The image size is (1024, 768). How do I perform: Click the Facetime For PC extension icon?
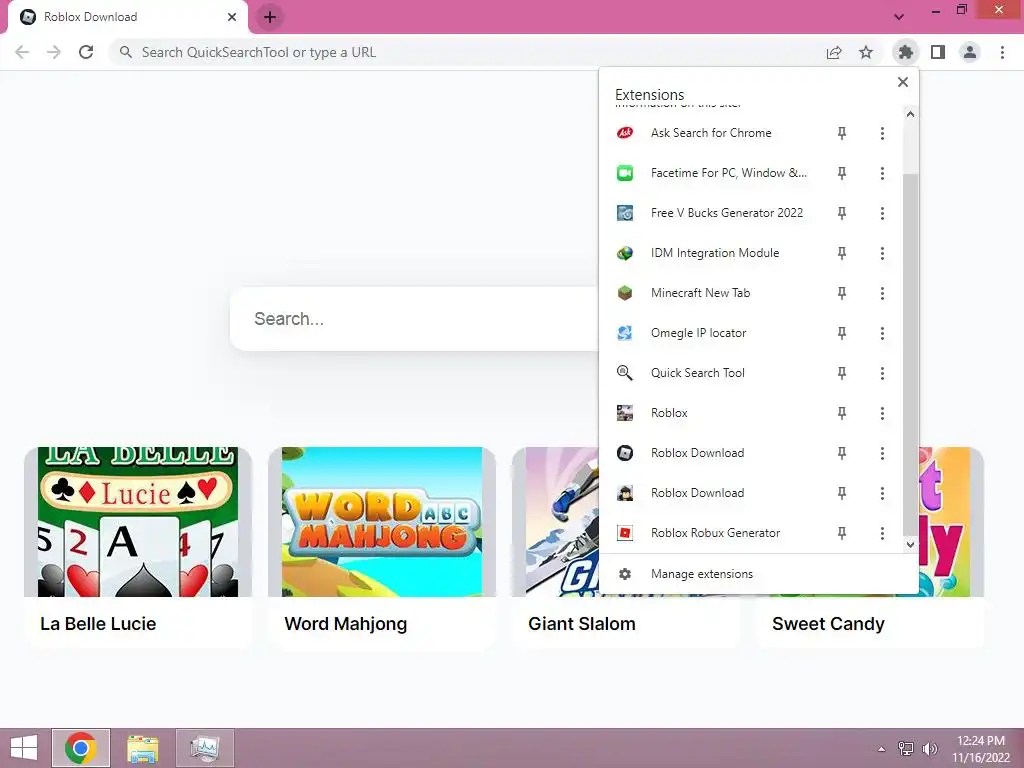625,173
